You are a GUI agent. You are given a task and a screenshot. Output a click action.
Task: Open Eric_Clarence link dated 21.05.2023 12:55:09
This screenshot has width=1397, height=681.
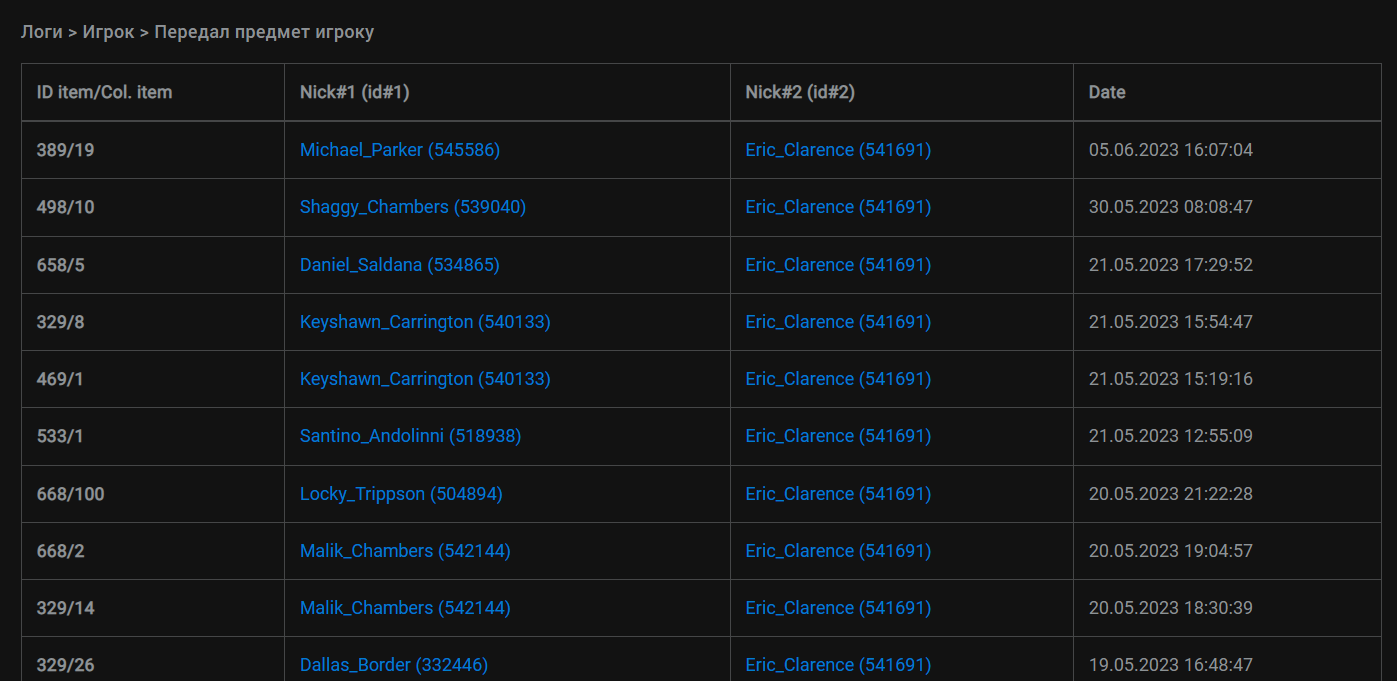pyautogui.click(x=838, y=436)
